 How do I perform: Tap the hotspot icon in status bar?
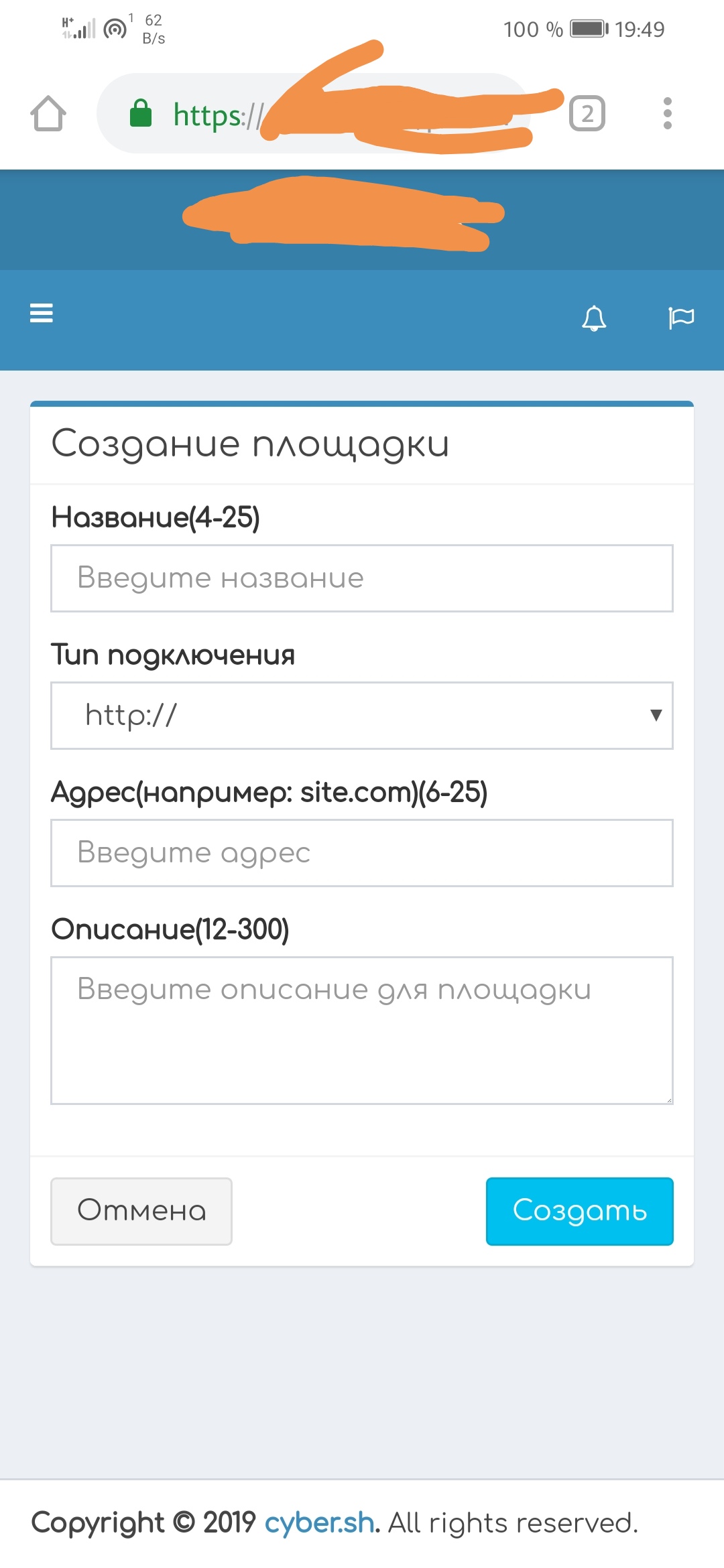[116, 29]
